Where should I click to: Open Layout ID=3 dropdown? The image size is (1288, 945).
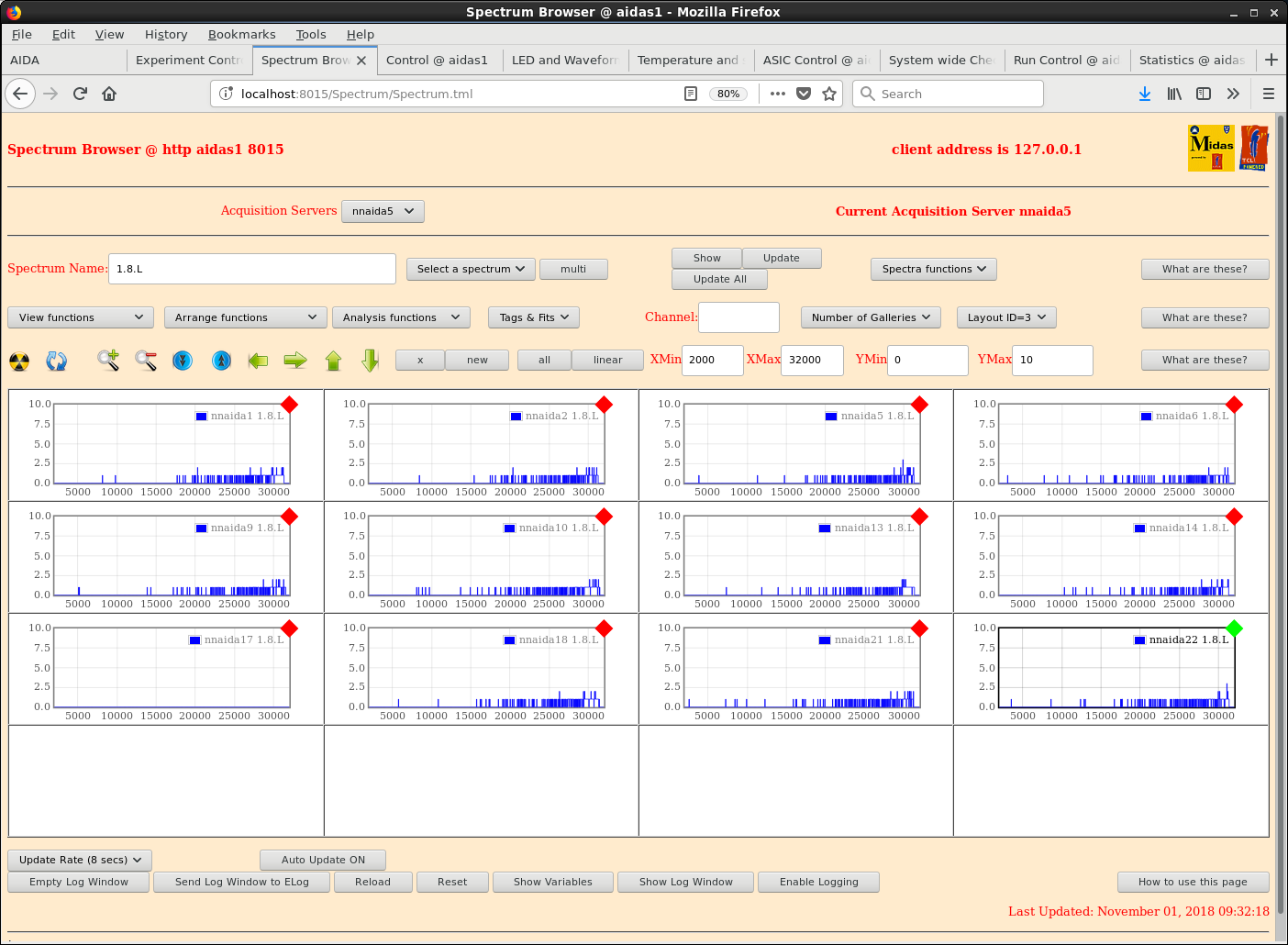coord(1006,317)
